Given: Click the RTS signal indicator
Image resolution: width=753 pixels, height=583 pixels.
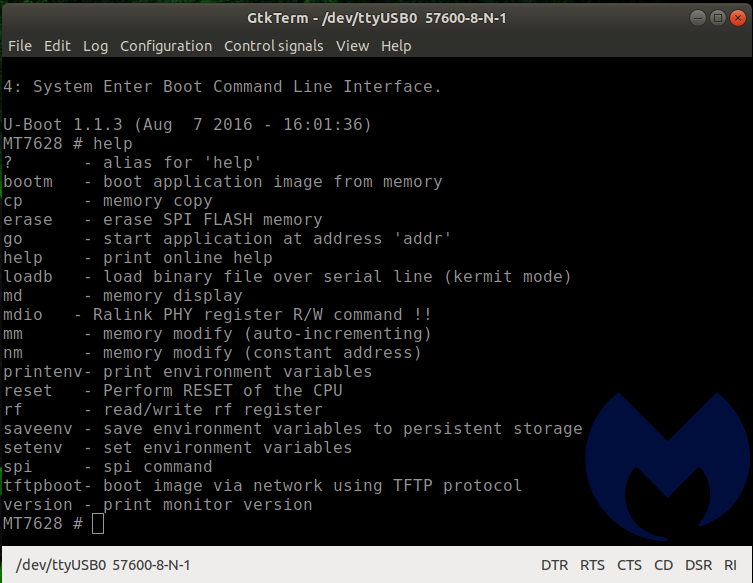Looking at the screenshot, I should click(x=592, y=565).
